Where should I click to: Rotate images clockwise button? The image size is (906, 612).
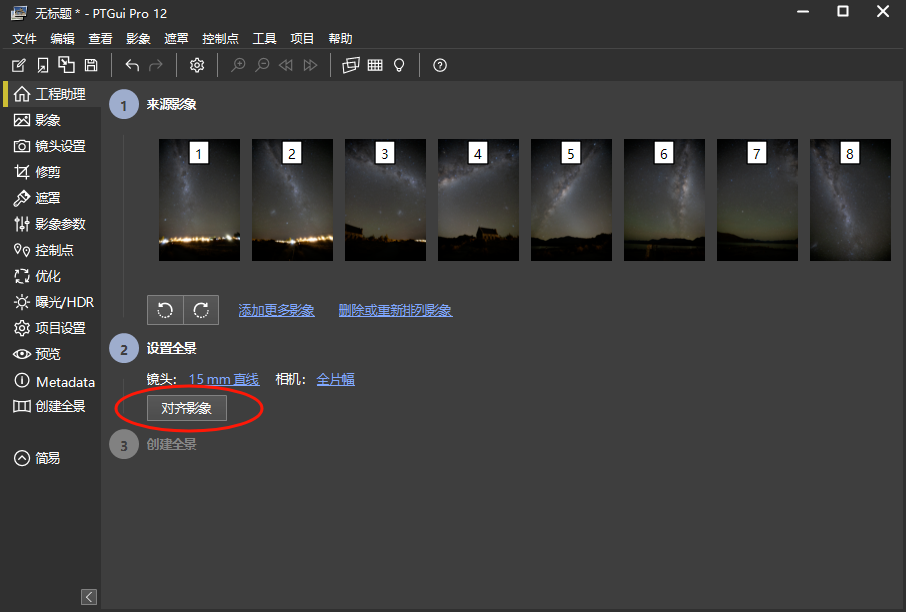click(x=201, y=310)
